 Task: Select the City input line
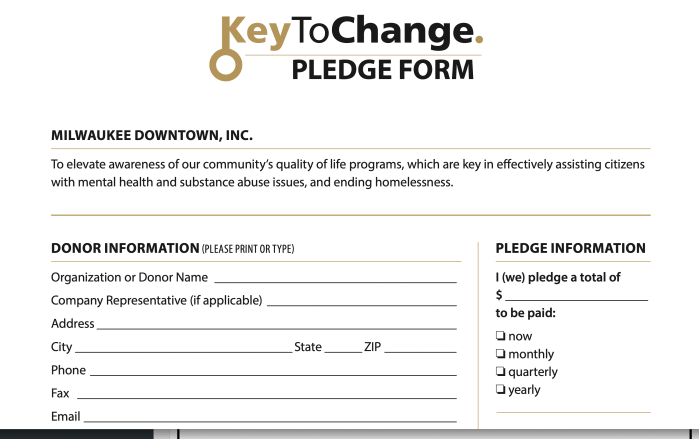[x=183, y=347]
